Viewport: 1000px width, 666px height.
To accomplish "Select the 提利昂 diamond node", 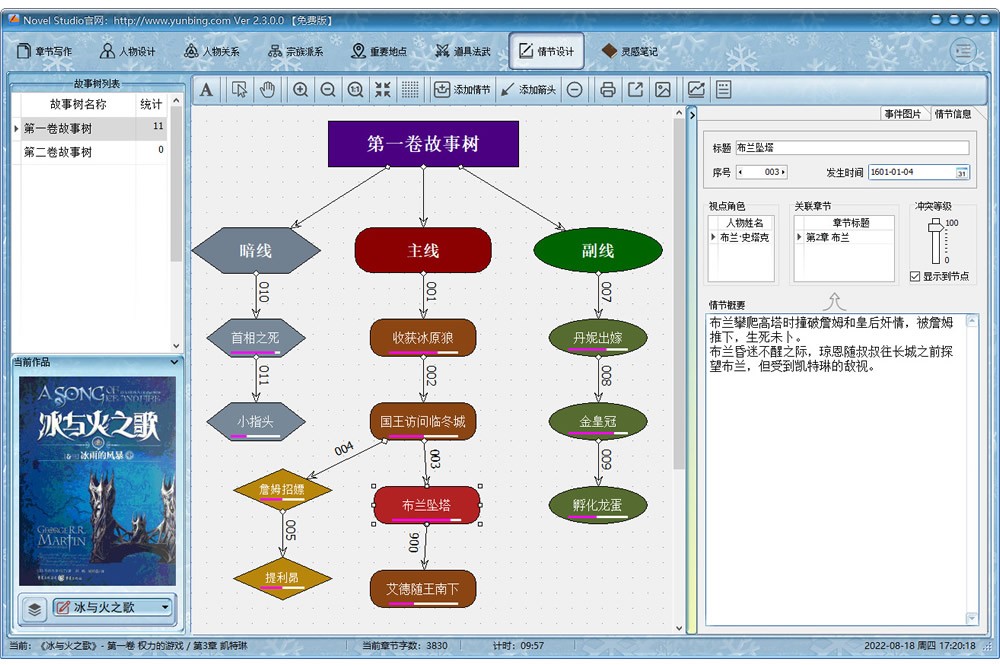I will (x=283, y=578).
